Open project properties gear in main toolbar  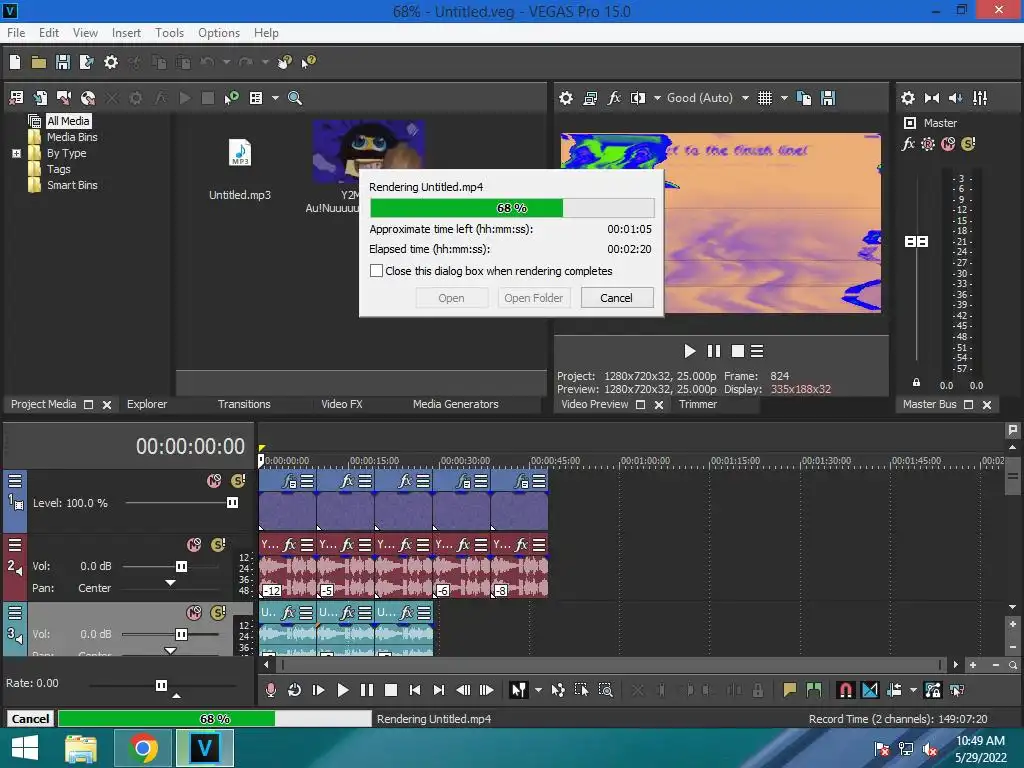(x=111, y=62)
